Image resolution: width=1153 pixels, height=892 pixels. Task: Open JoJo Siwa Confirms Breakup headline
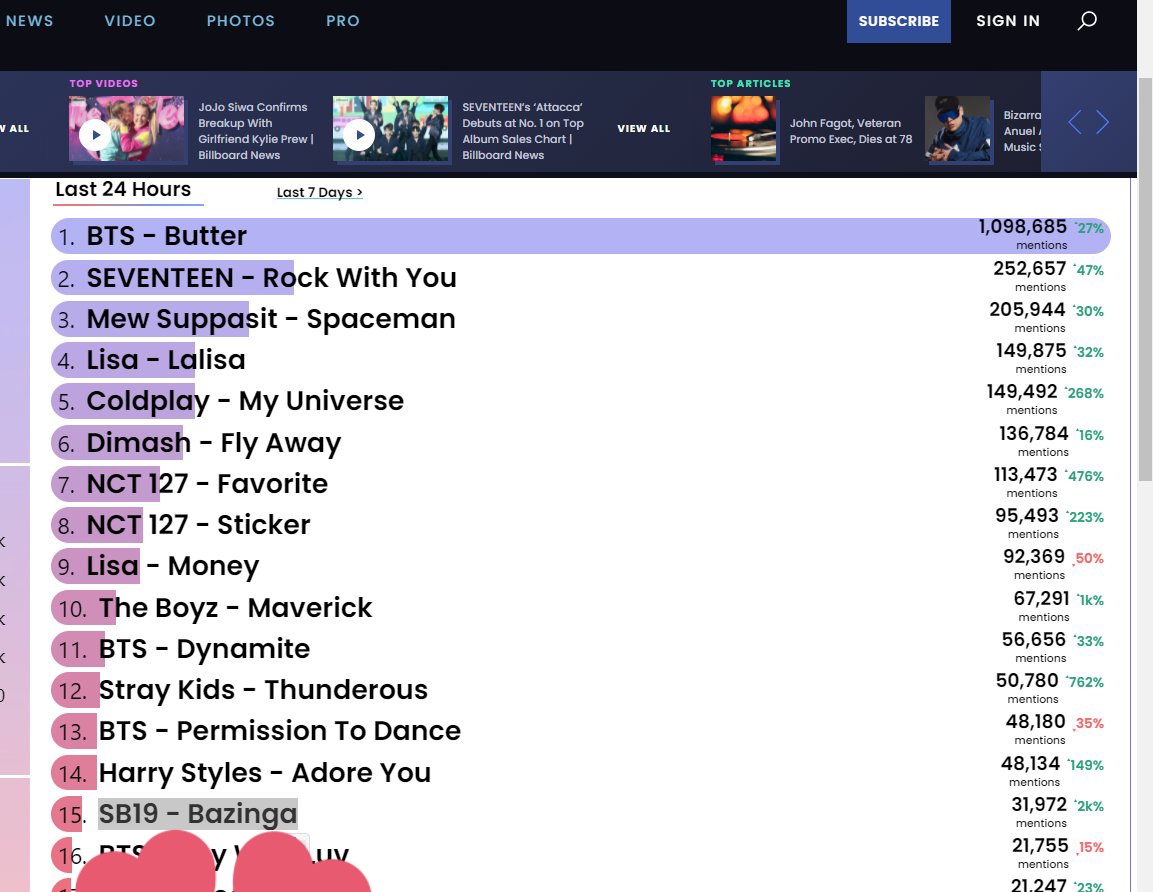click(x=256, y=131)
